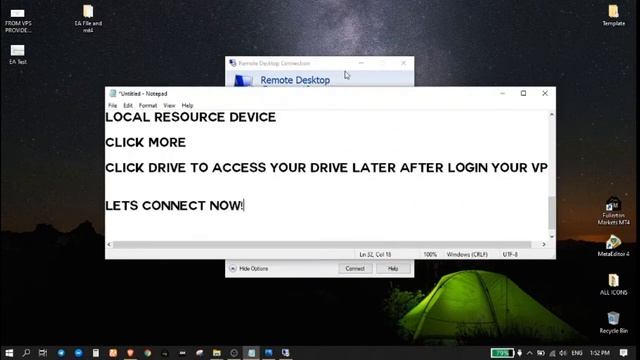Collapse Hide Options in Remote Desktop Connection
Viewport: 640px width, 360px height.
click(249, 269)
